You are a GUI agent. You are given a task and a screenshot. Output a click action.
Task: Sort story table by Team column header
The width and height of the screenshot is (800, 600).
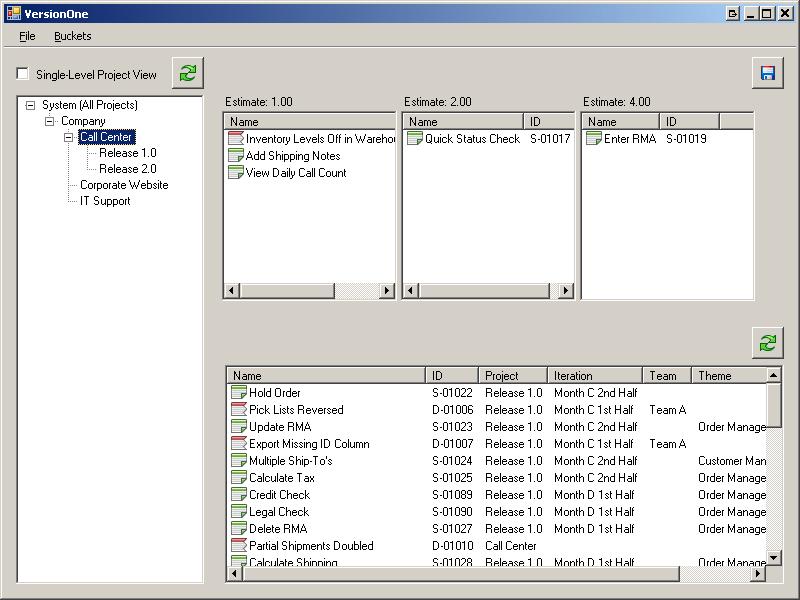[x=667, y=376]
